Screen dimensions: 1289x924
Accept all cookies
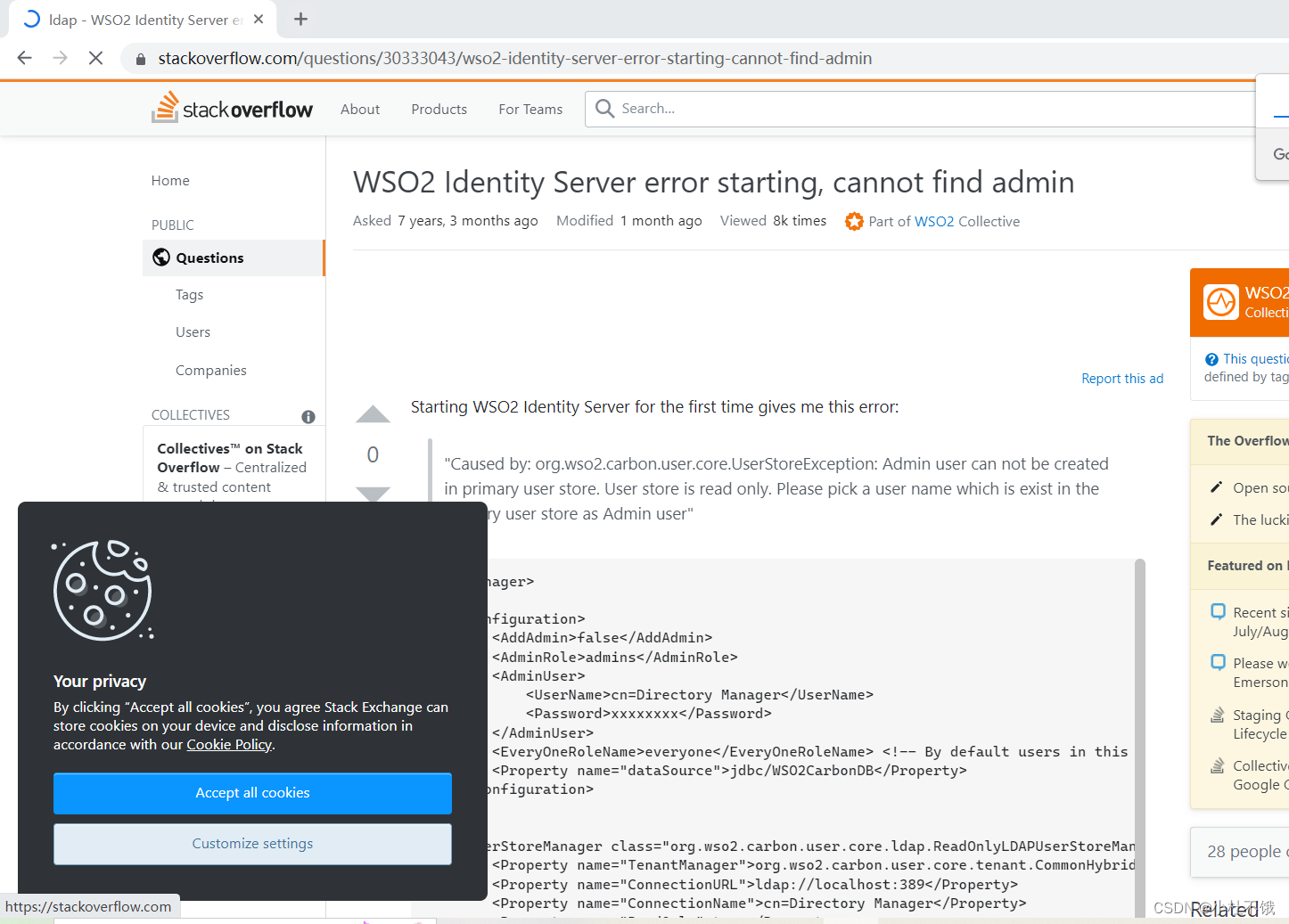coord(252,793)
